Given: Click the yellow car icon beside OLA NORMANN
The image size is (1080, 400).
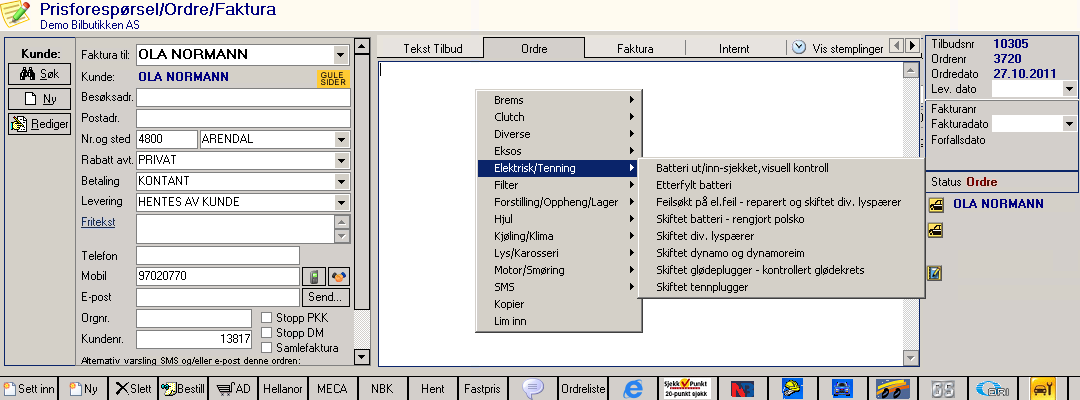Looking at the screenshot, I should (x=935, y=204).
